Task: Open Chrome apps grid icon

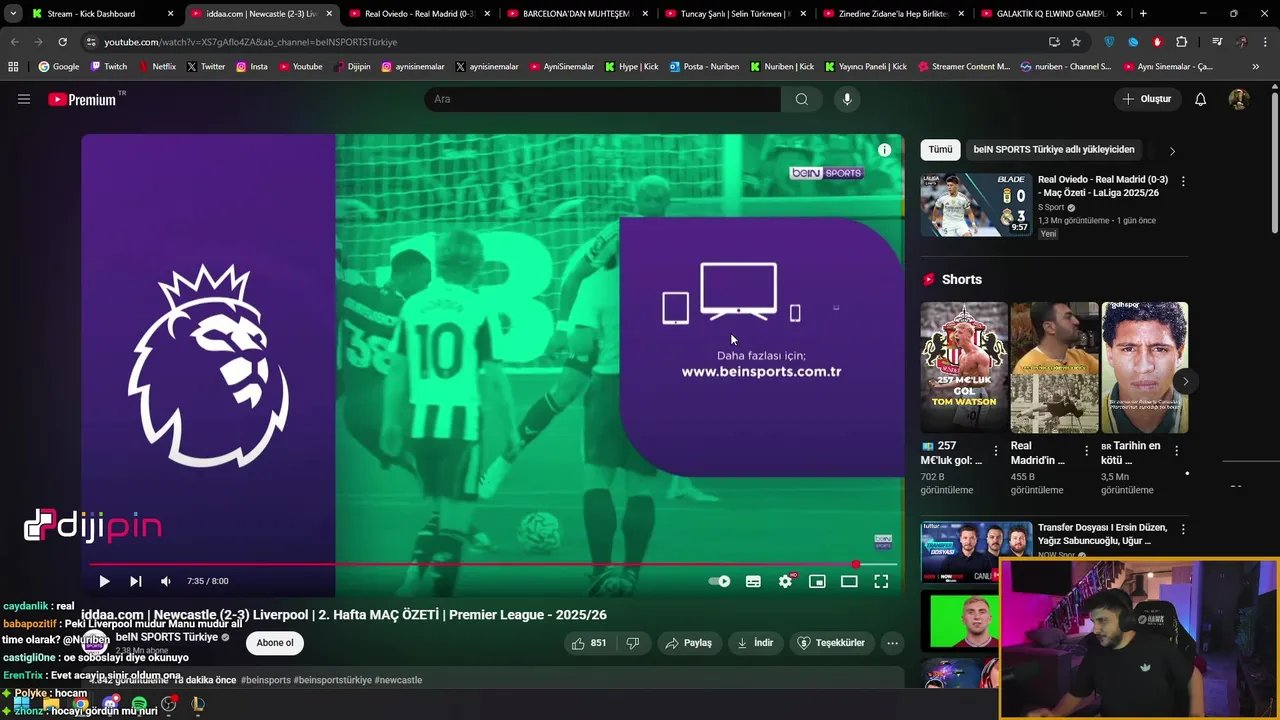Action: pyautogui.click(x=13, y=67)
